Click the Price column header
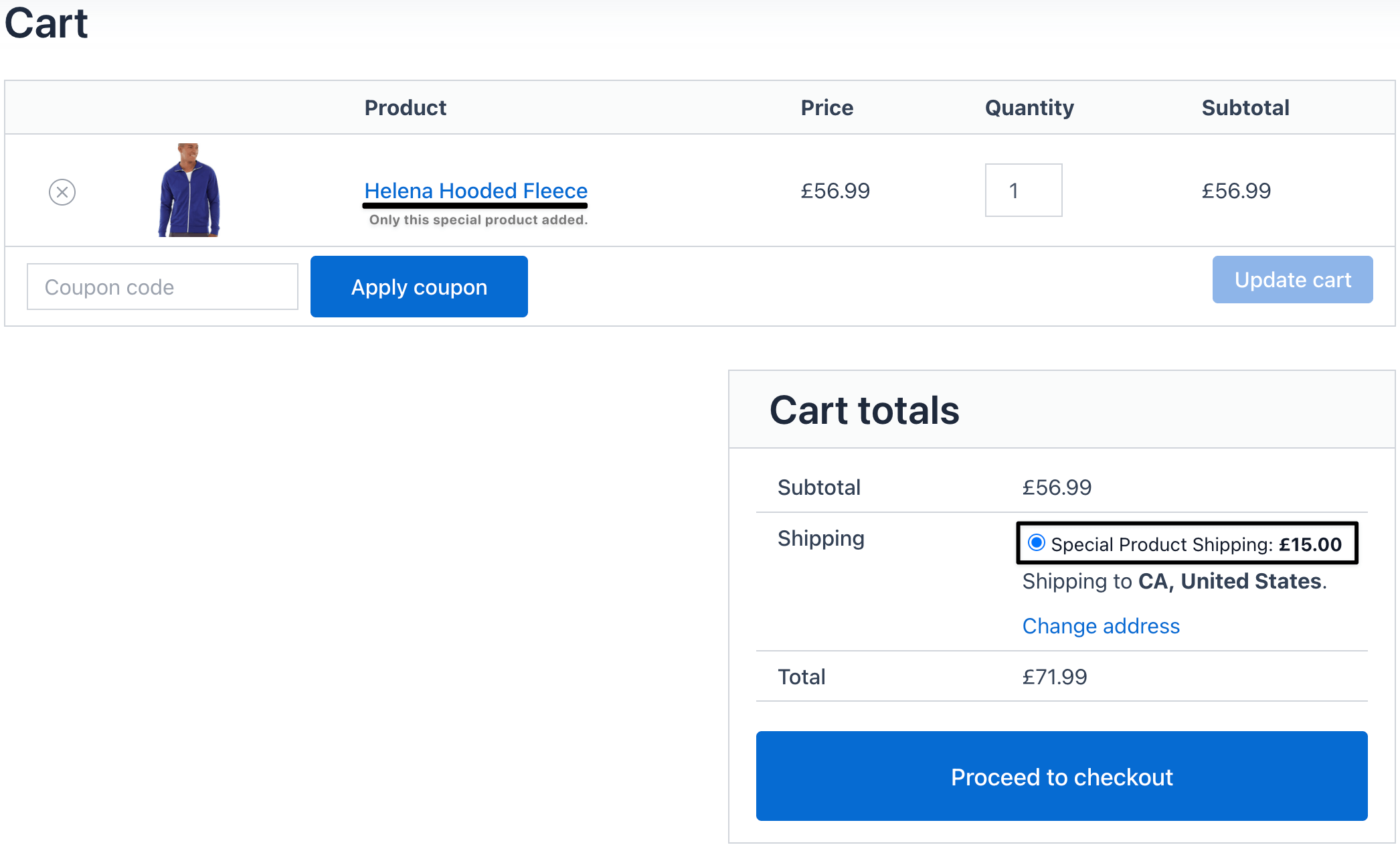The width and height of the screenshot is (1400, 849). point(827,108)
